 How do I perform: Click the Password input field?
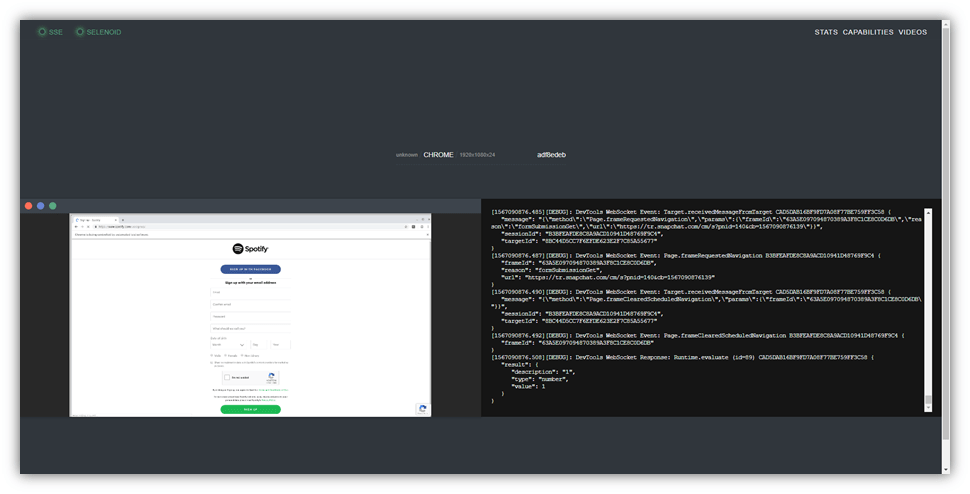[x=250, y=317]
